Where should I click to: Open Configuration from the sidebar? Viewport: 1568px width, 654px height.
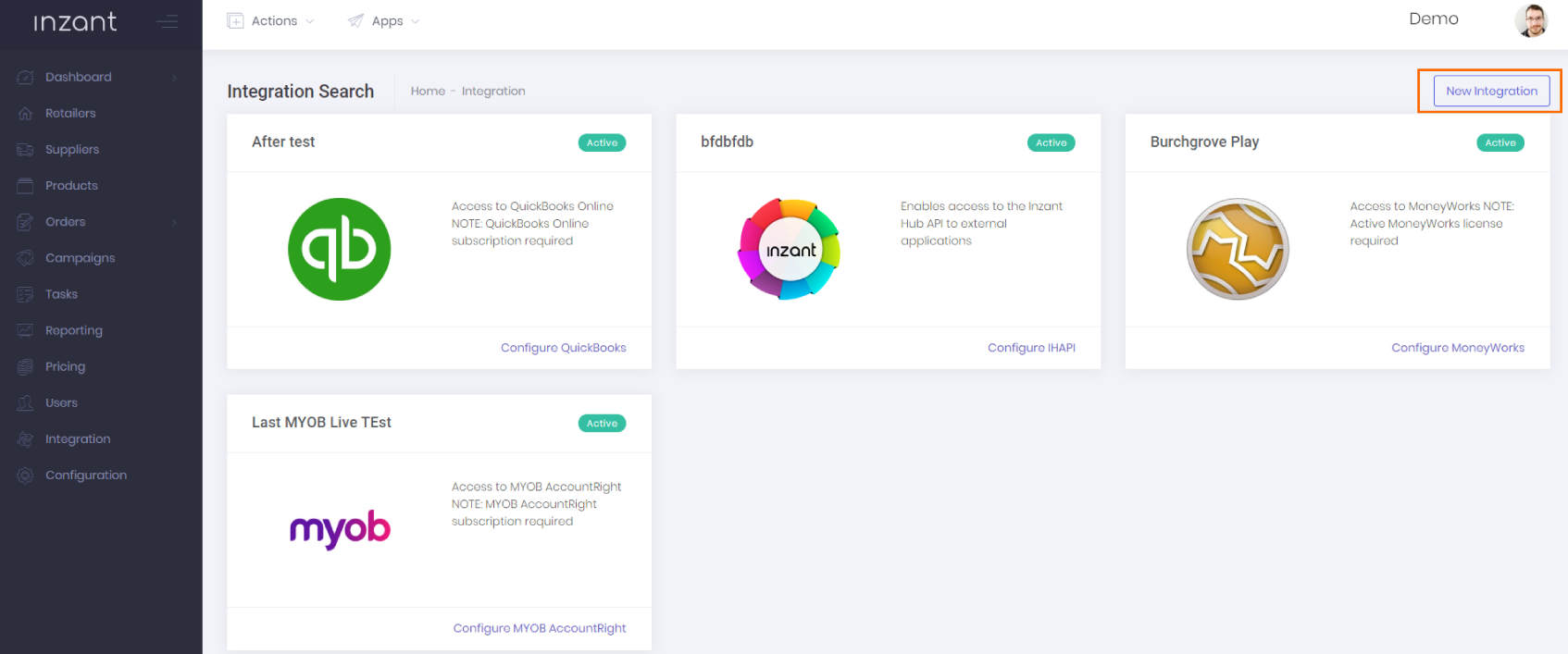86,475
